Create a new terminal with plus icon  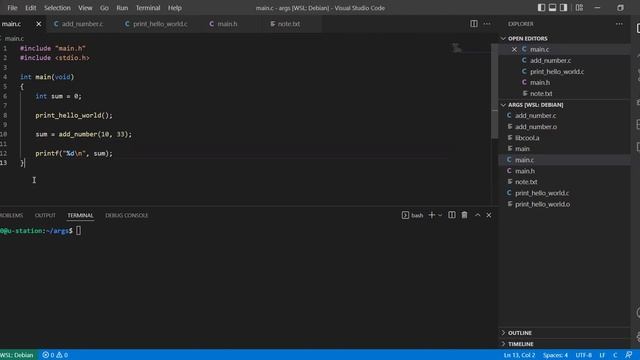tap(431, 215)
